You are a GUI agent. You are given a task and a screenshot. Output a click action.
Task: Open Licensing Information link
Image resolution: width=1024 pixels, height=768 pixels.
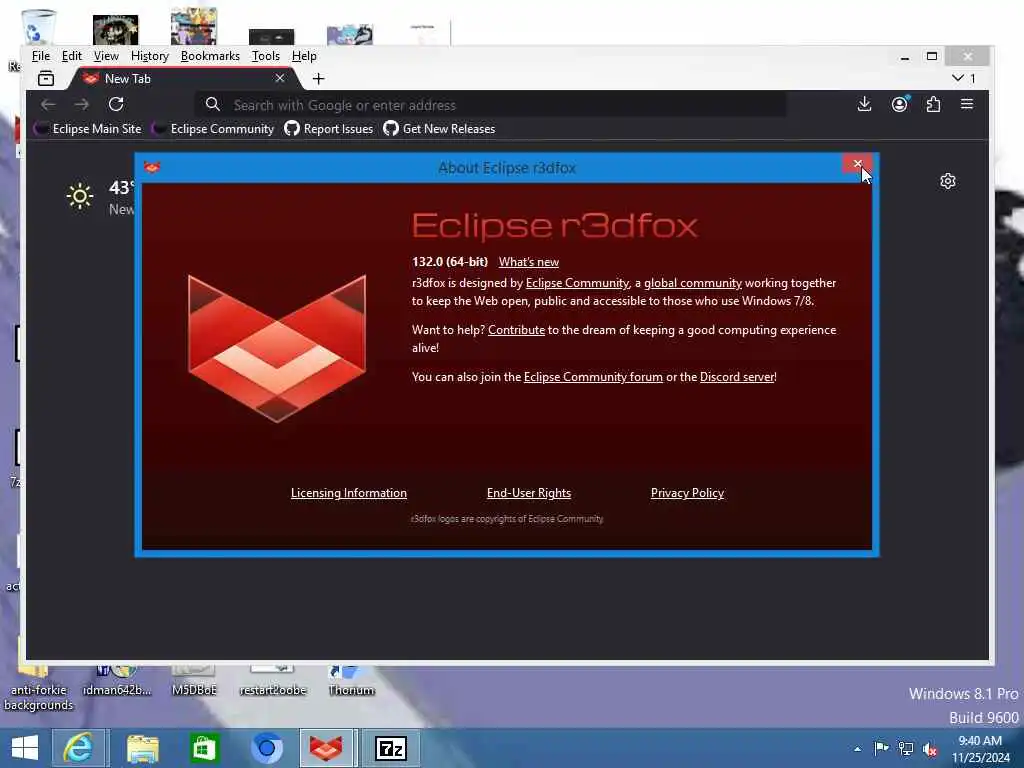pos(349,493)
